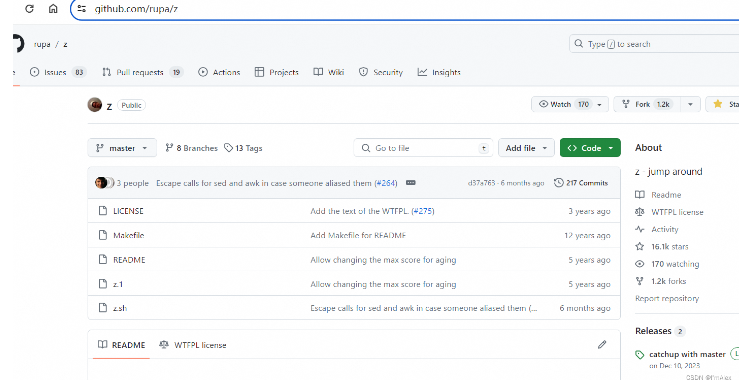Viewport: 753px width, 380px height.
Task: Switch to the Security tab
Action: click(x=381, y=72)
